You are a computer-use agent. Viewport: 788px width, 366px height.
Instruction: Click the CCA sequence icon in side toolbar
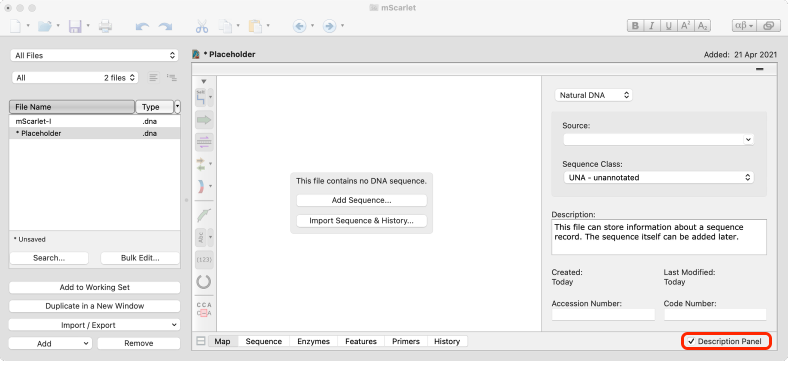[x=204, y=309]
